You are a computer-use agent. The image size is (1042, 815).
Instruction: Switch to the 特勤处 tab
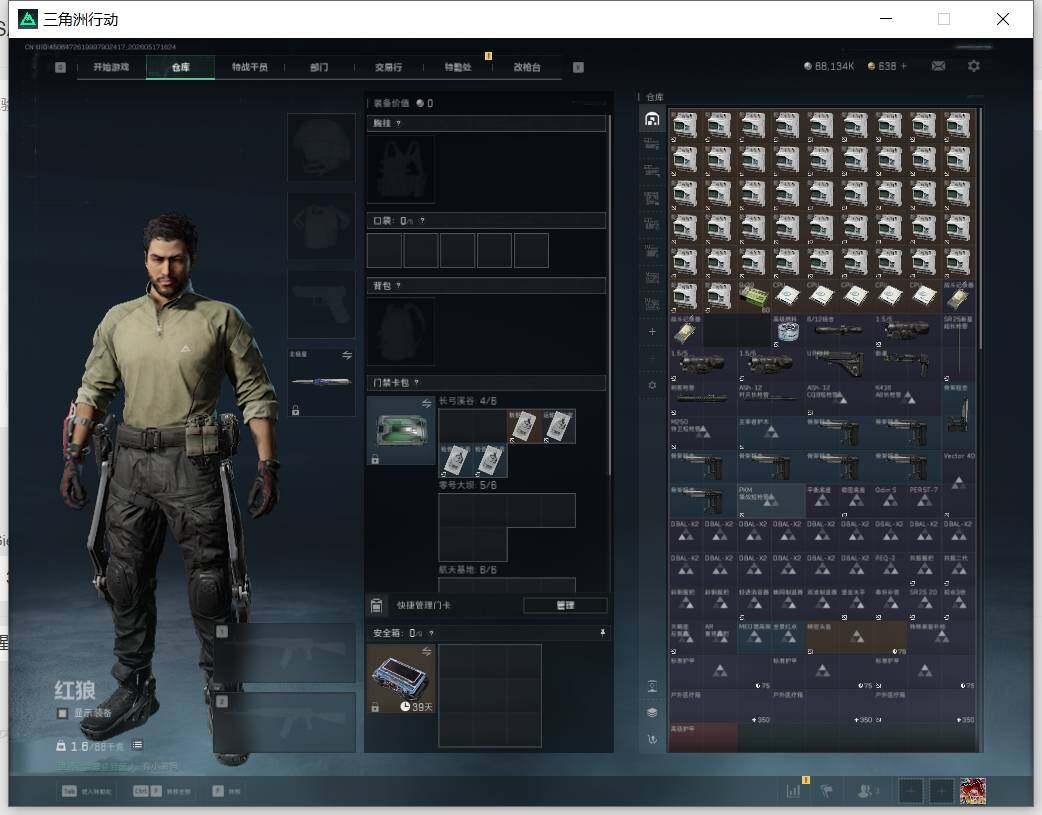click(x=457, y=67)
